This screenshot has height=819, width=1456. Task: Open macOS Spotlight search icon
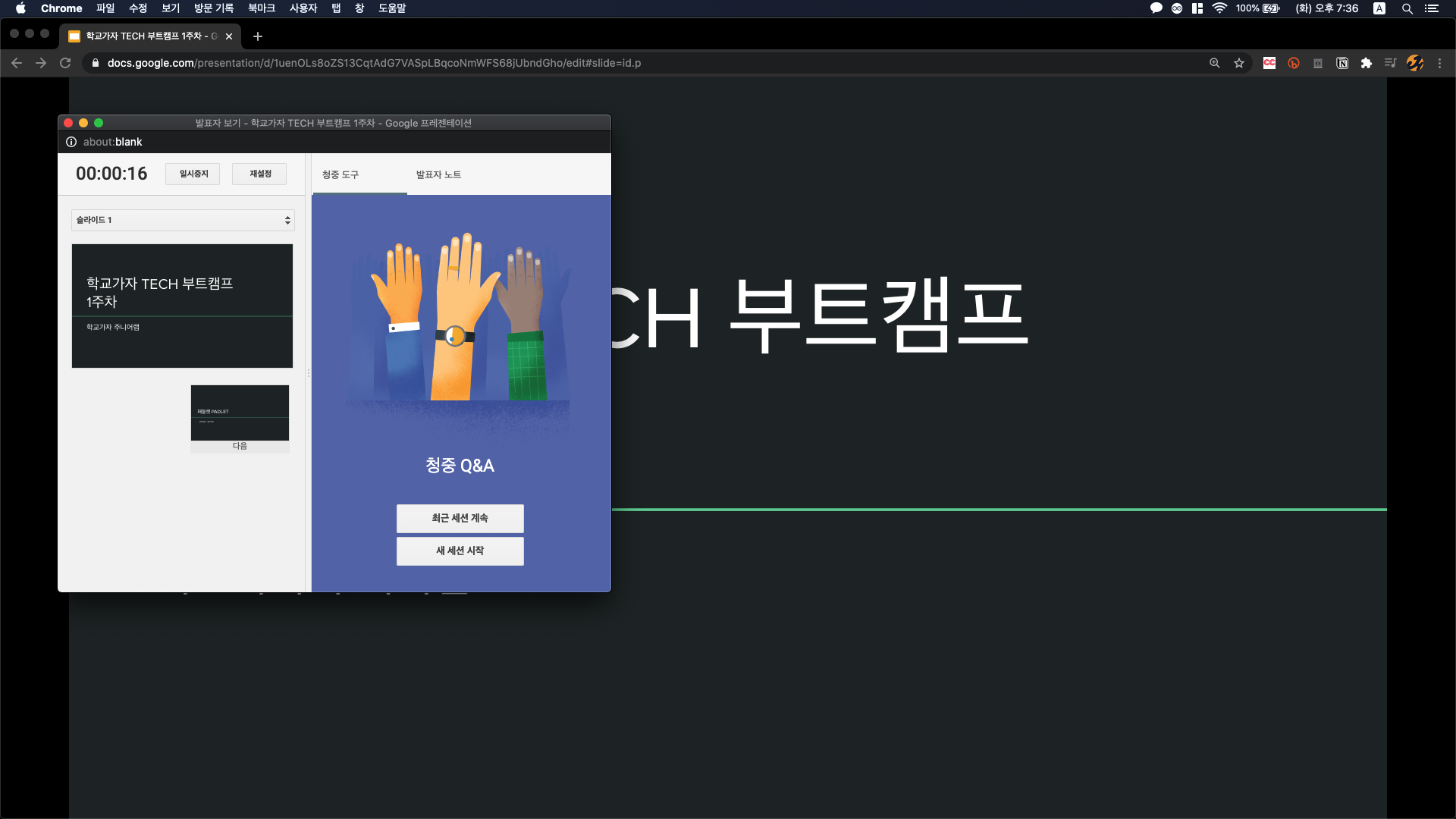(1407, 8)
